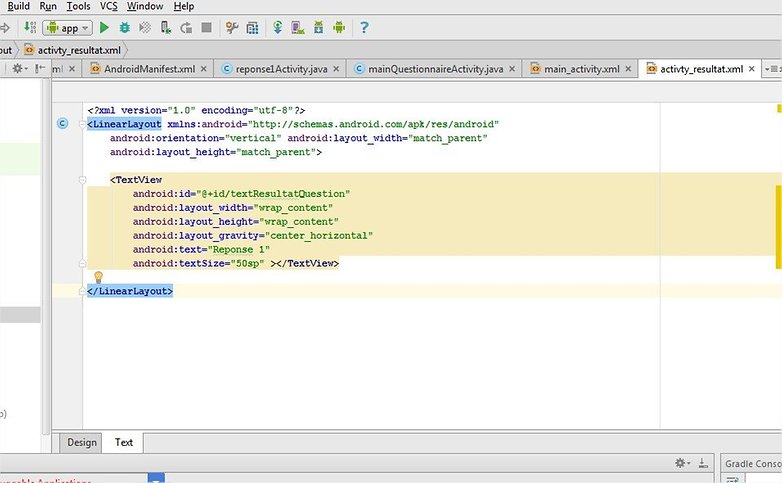Screen dimensions: 782x483
Task: Click the closing LinearLayout fold marker
Action: 83,291
